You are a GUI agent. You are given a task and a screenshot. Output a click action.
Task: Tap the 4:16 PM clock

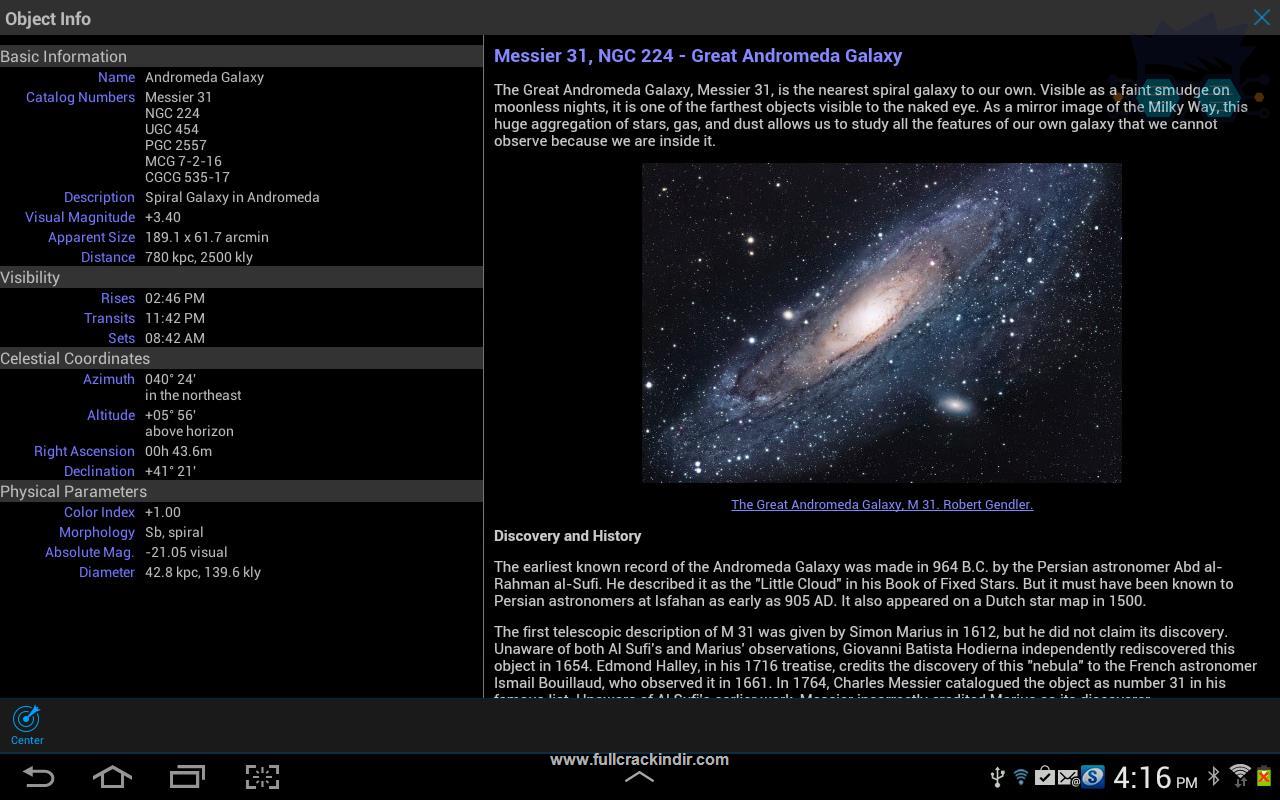coord(1155,777)
